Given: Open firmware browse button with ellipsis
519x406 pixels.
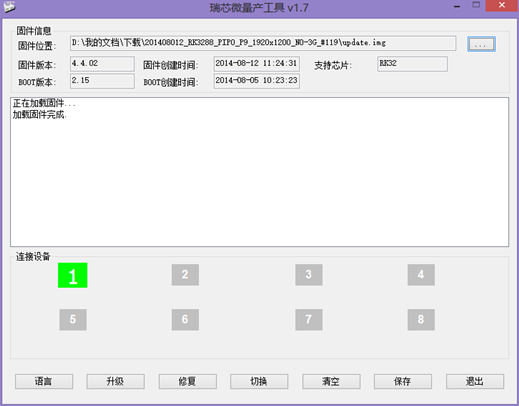Looking at the screenshot, I should pyautogui.click(x=481, y=44).
